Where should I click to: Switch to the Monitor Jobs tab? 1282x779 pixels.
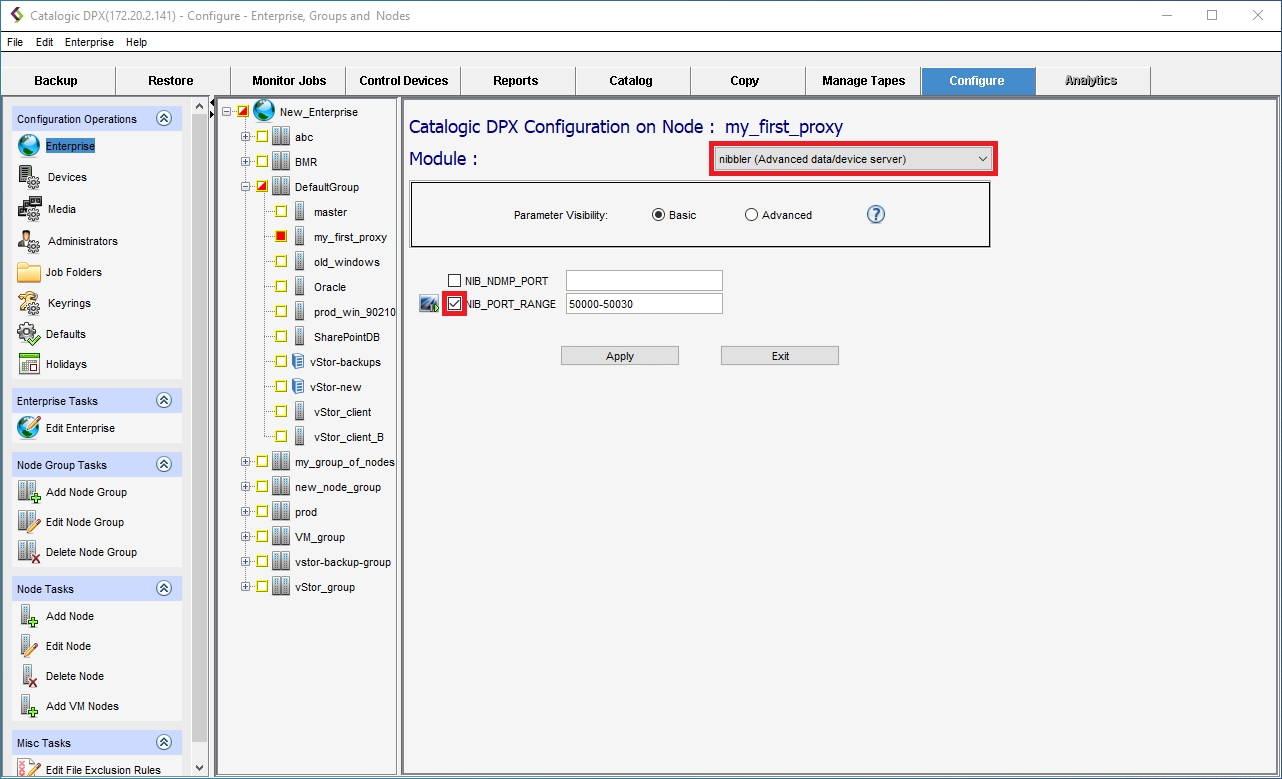point(288,81)
